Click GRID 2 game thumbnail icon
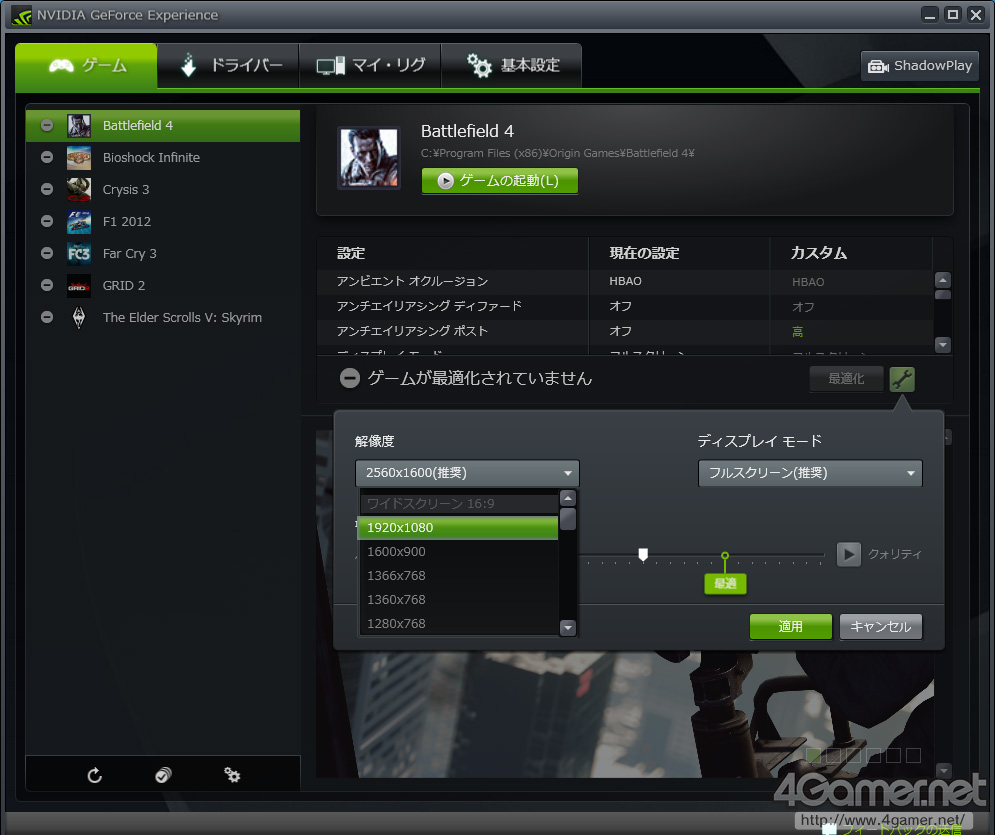The image size is (995, 835). click(79, 286)
